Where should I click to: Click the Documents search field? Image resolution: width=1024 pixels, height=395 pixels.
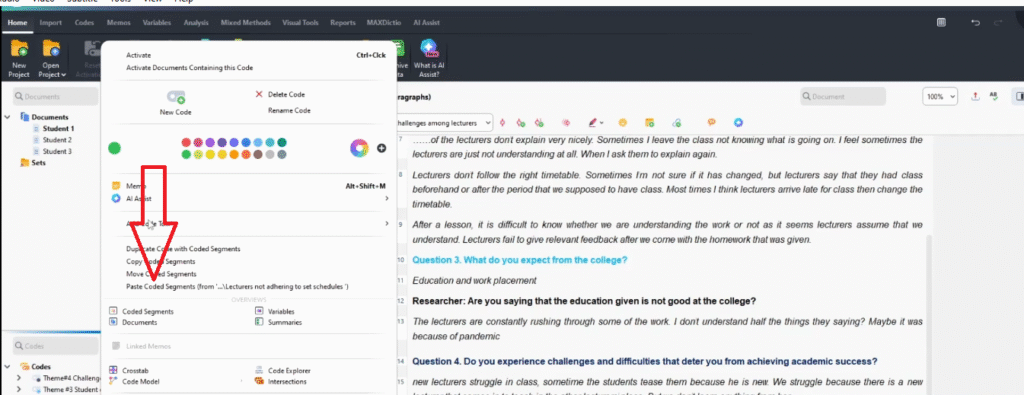pyautogui.click(x=56, y=97)
